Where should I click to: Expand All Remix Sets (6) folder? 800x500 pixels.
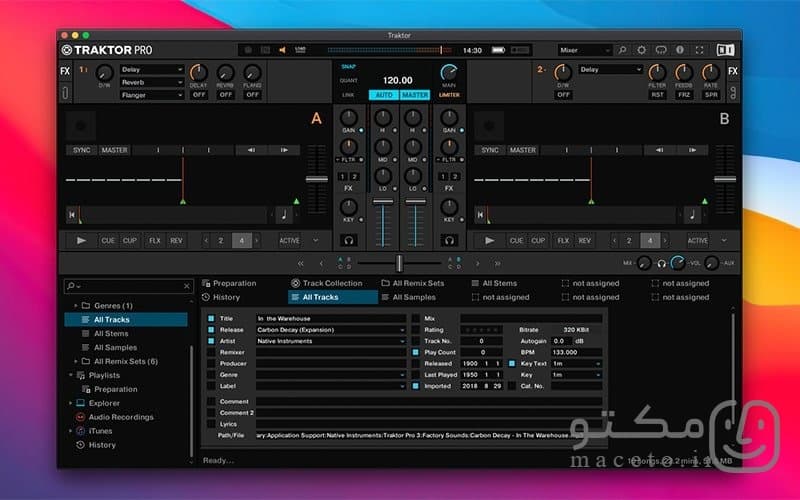(76, 361)
